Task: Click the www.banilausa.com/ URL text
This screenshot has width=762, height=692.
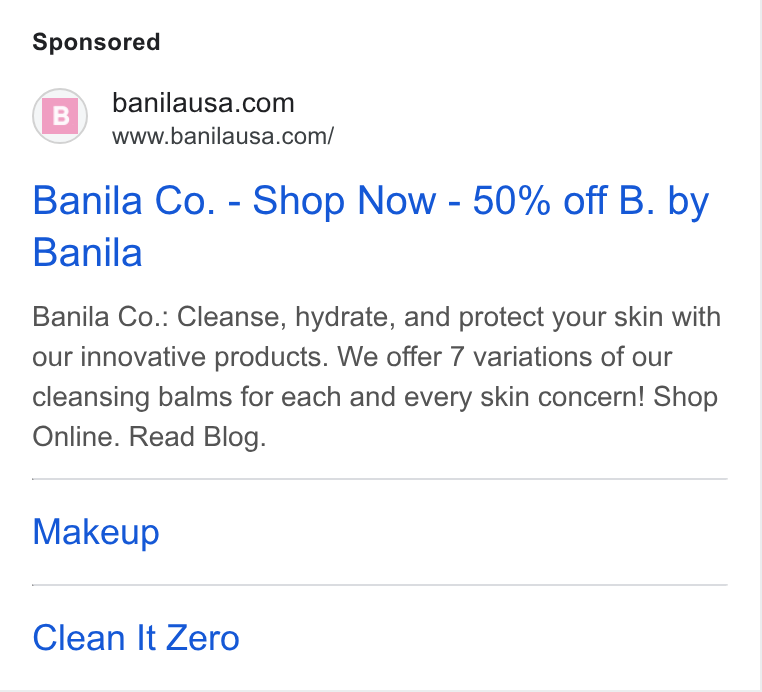Action: (x=223, y=136)
